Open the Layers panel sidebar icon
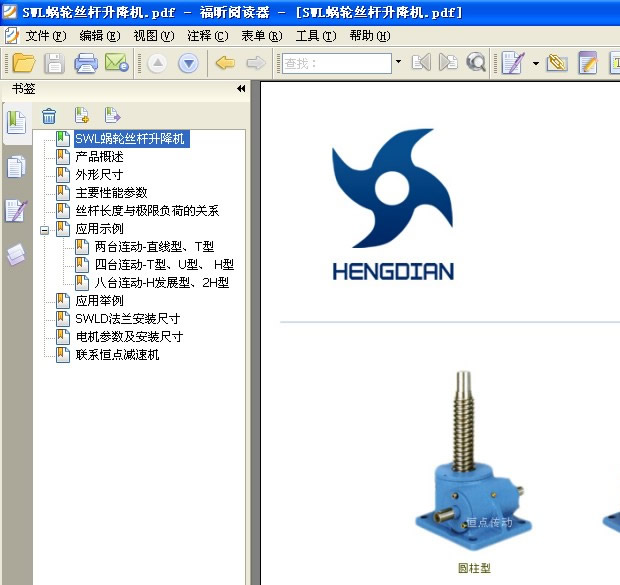Screen dimensions: 620x585 [16, 255]
